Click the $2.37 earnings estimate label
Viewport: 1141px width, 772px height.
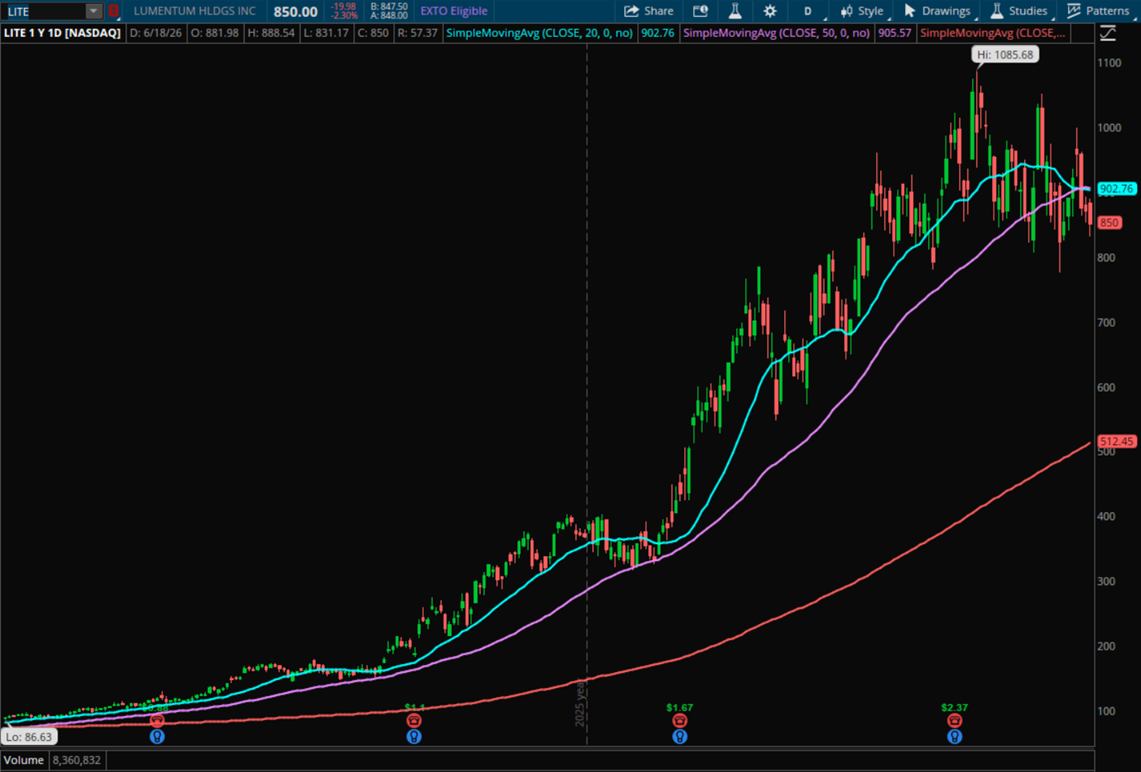[x=954, y=707]
